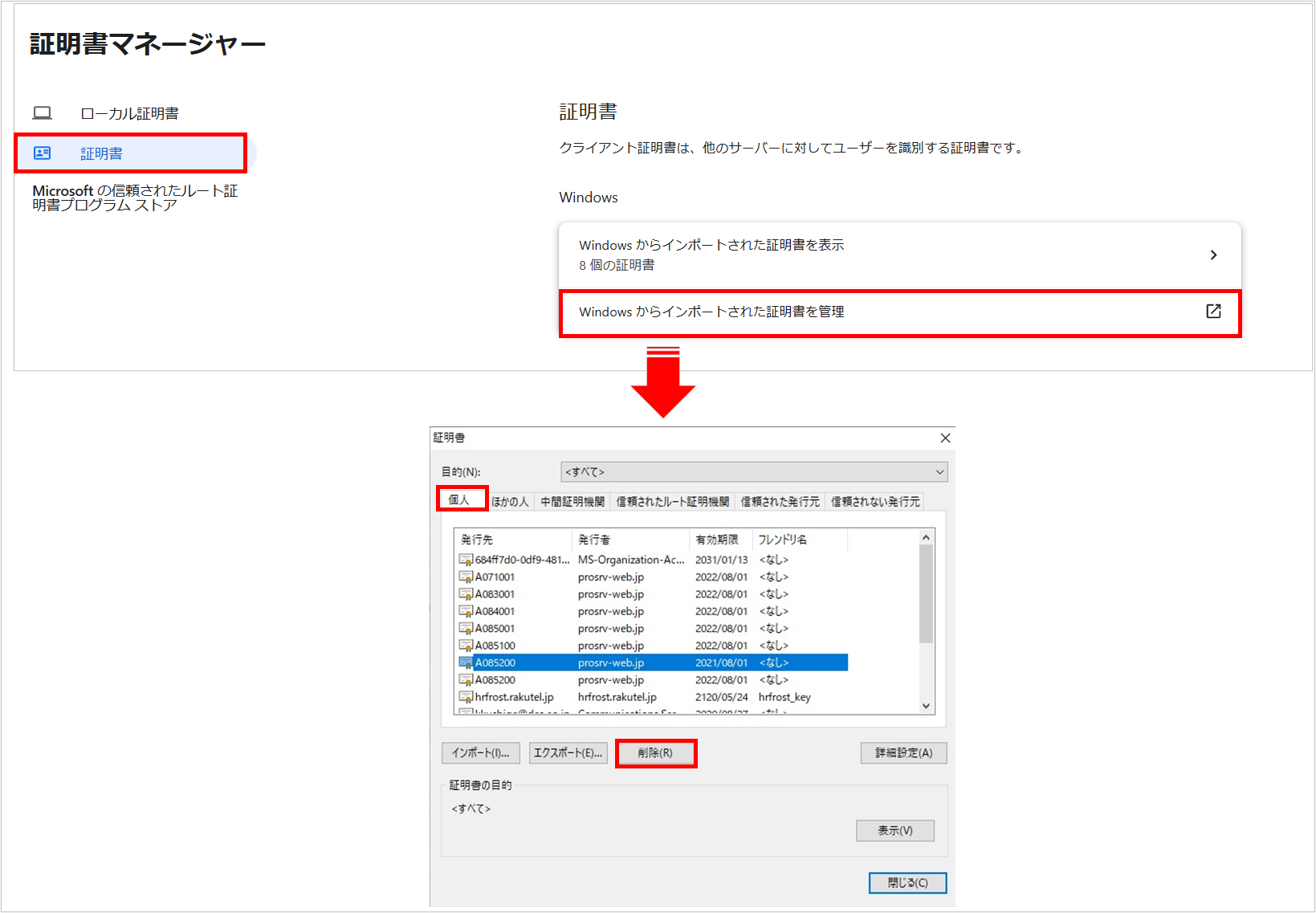Viewport: 1316px width, 913px height.
Task: Click the certificate list scroll down arrow
Action: [926, 706]
